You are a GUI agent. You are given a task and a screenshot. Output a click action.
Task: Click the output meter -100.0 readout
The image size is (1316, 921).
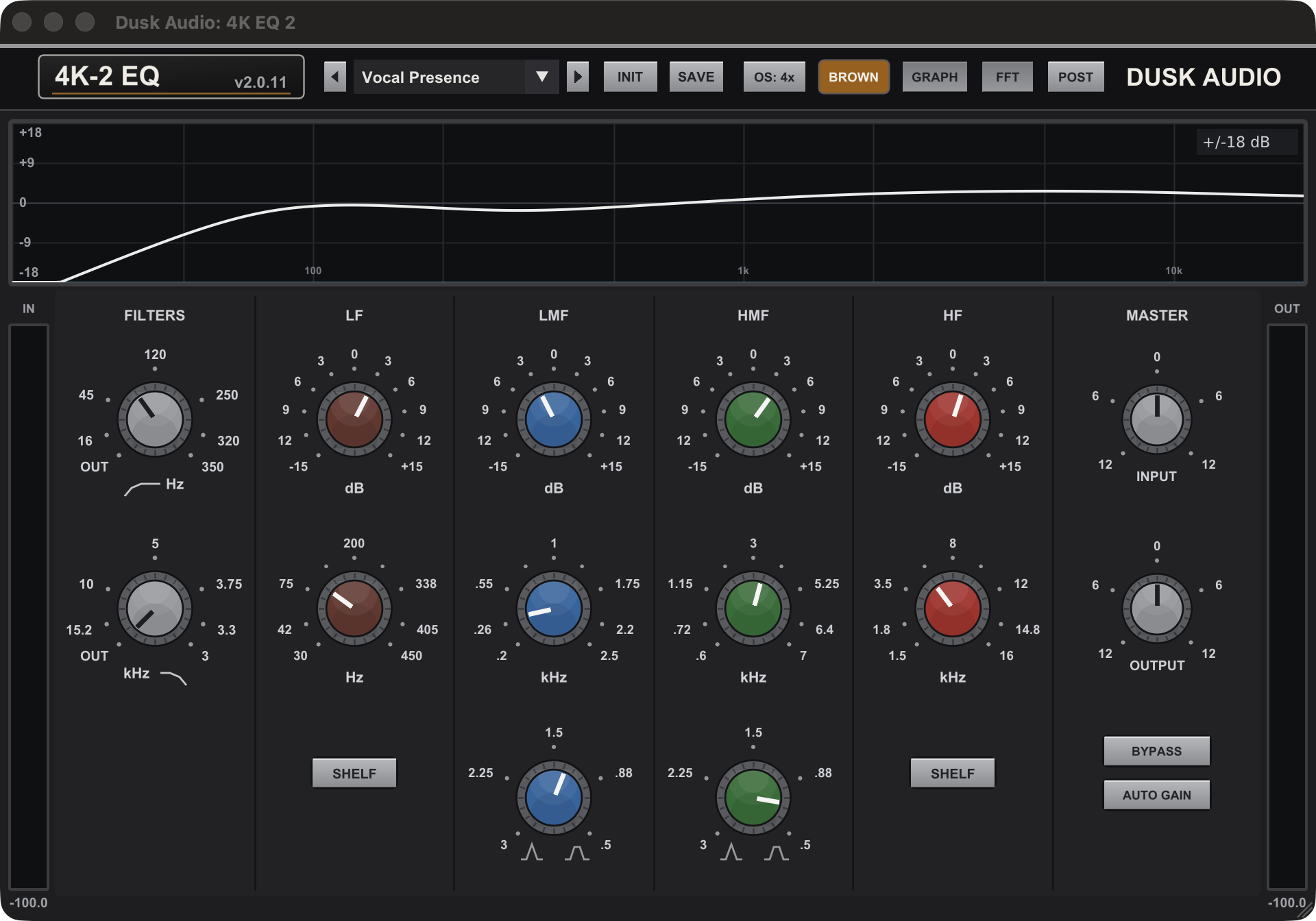1287,902
